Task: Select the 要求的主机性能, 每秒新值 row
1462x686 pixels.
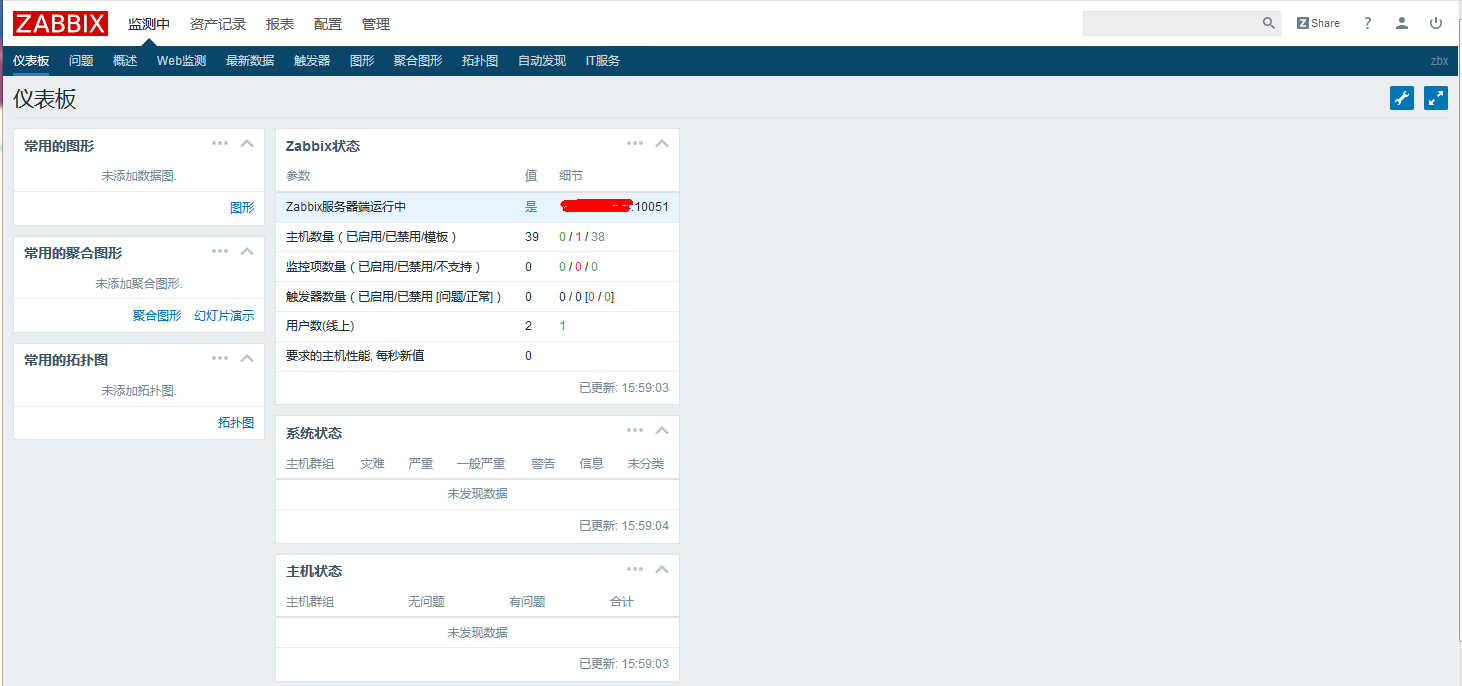Action: tap(477, 356)
